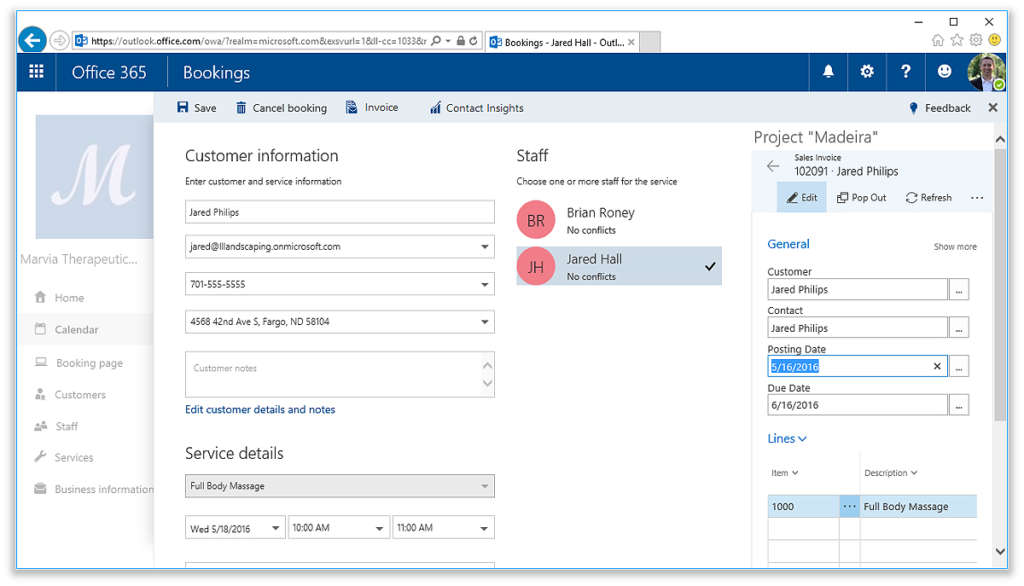Click the General section heading

pyautogui.click(x=788, y=244)
